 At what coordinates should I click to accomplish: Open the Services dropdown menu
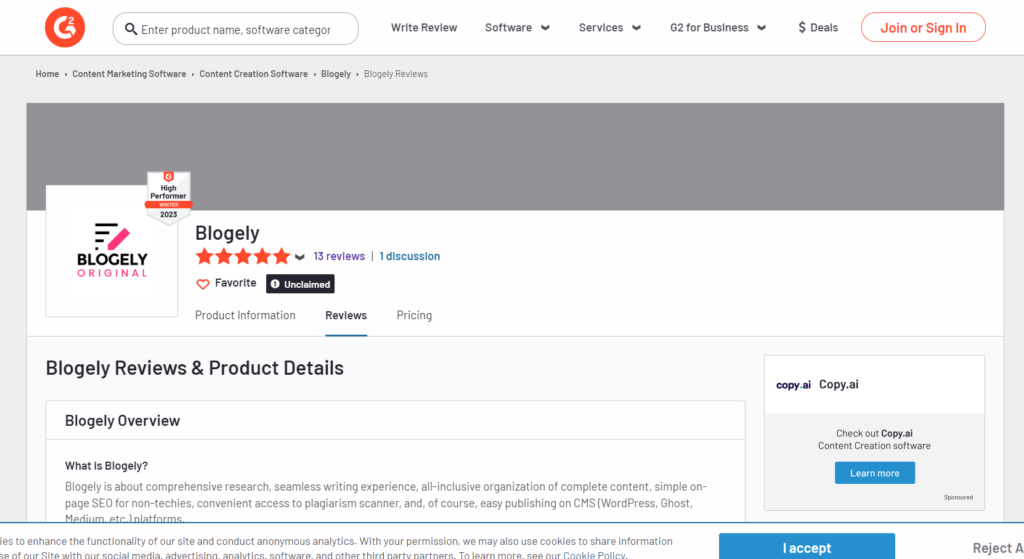click(609, 27)
